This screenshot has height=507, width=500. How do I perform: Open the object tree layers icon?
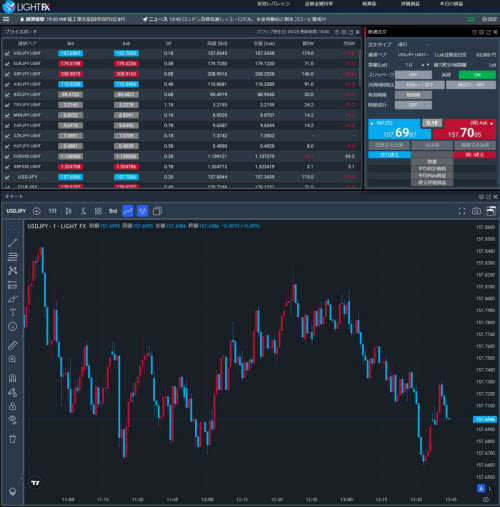[13, 491]
